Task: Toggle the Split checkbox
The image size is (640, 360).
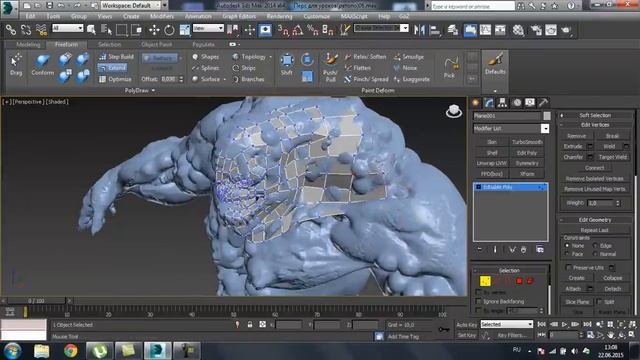Action: point(600,302)
